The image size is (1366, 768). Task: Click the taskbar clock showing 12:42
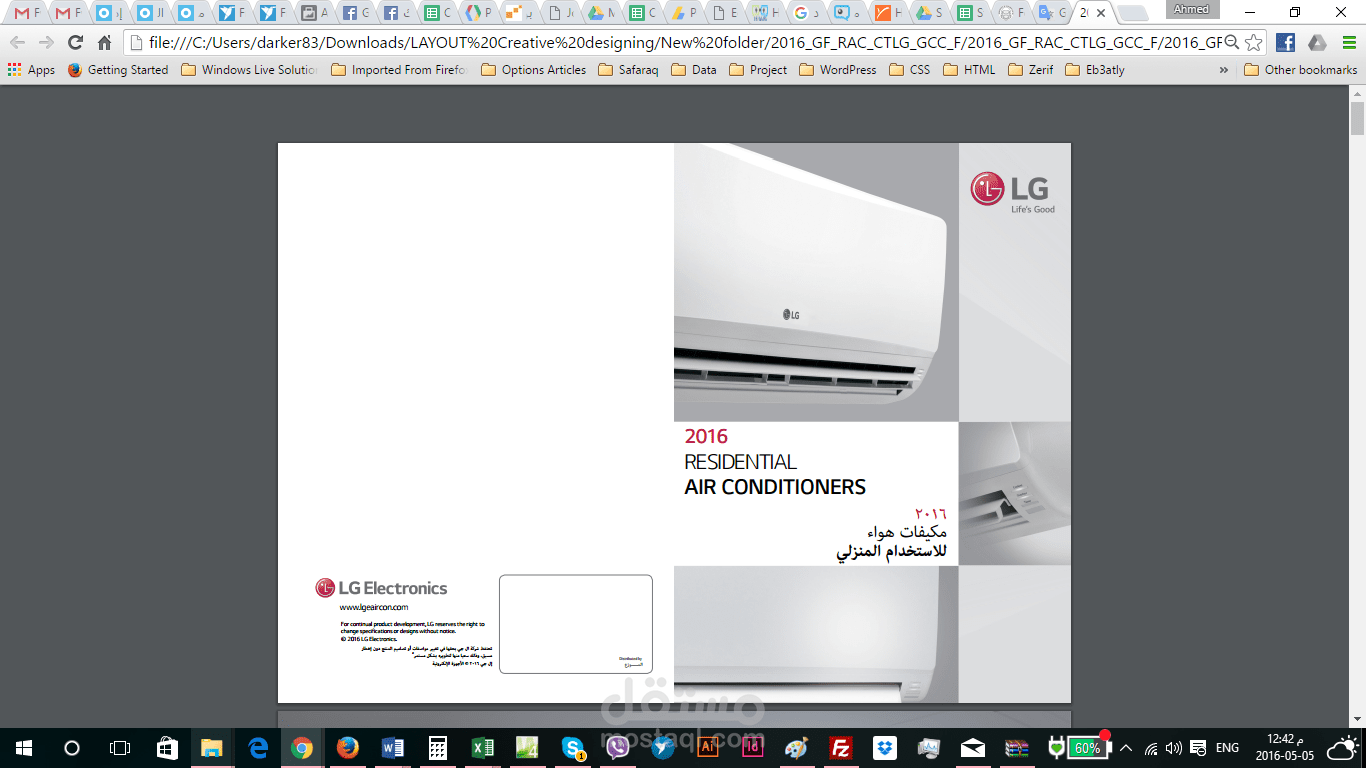pos(1283,748)
